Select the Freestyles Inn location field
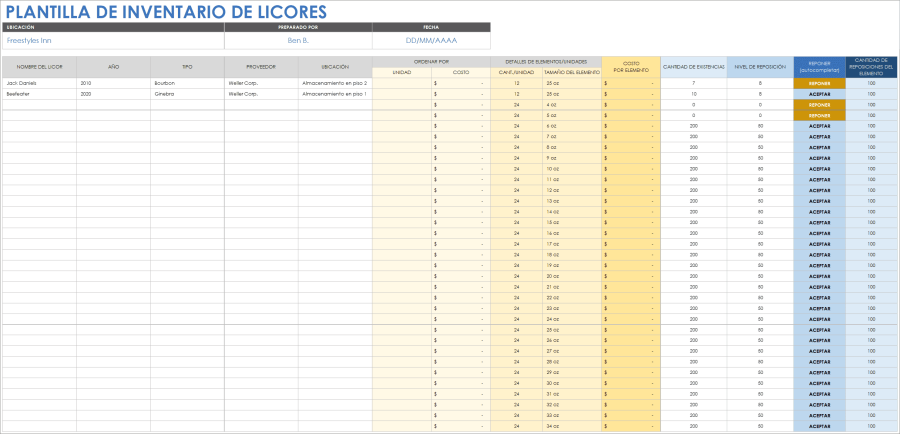 (114, 41)
